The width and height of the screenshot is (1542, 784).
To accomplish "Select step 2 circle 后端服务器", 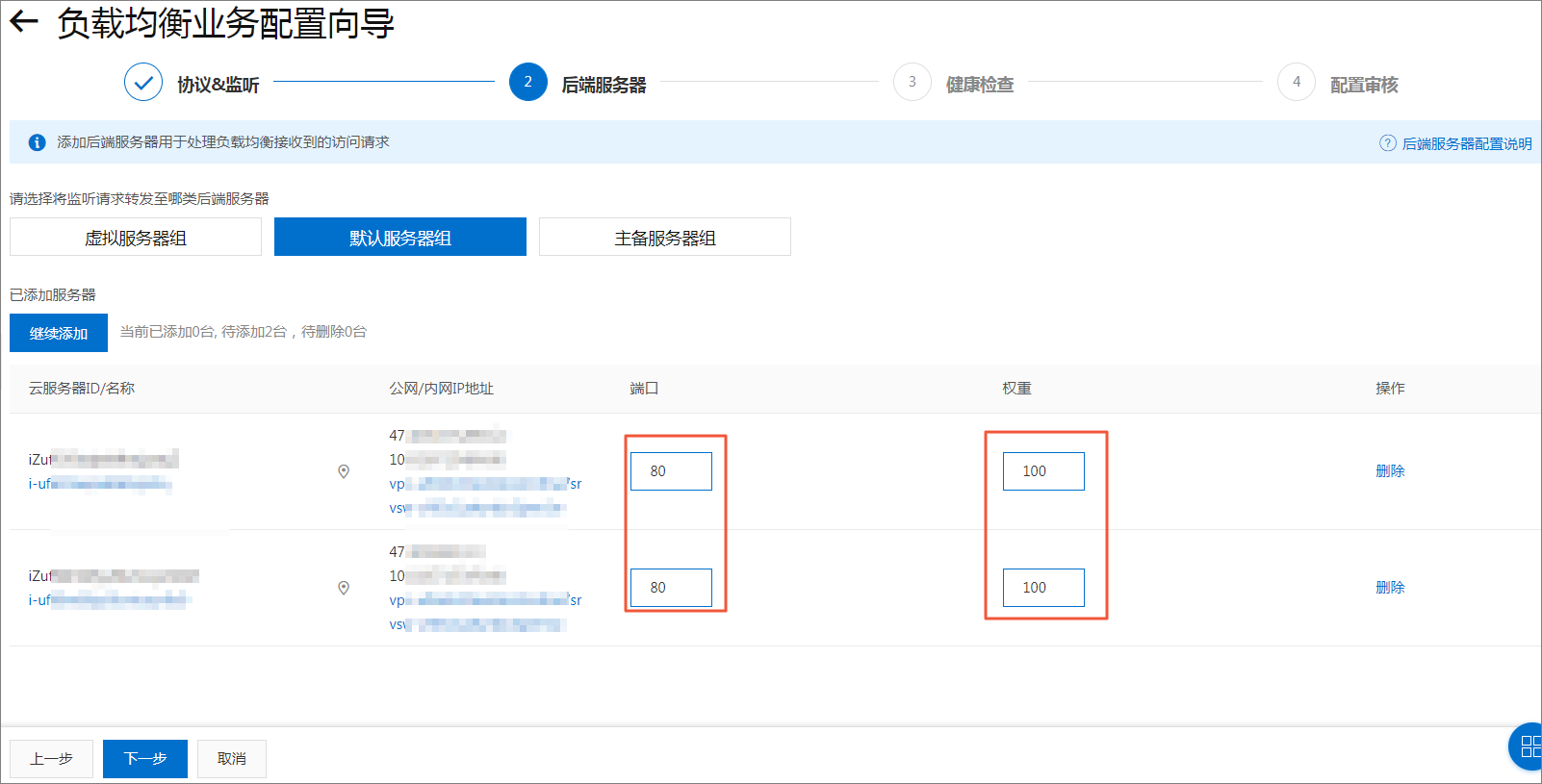I will coord(527,83).
